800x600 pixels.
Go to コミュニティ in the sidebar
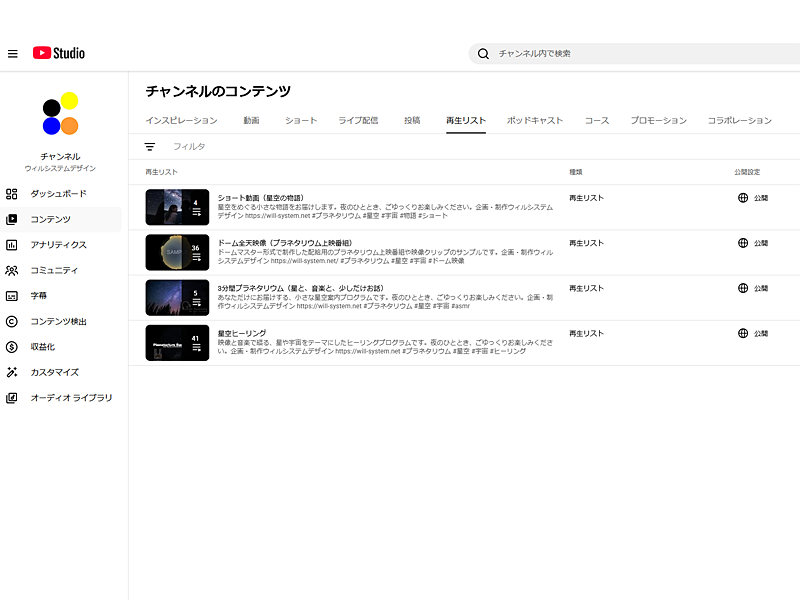(54, 270)
